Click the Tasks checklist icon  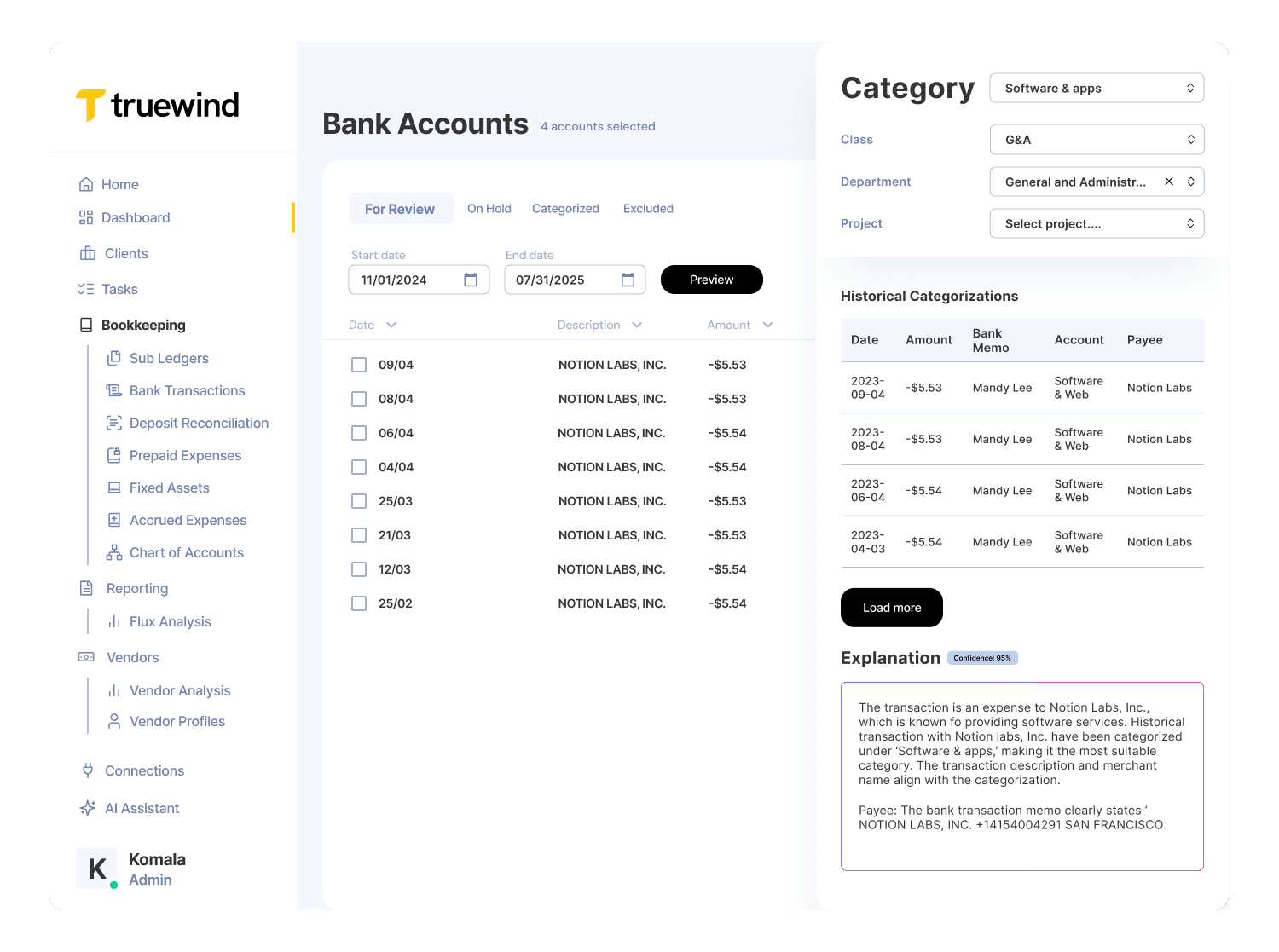[x=86, y=289]
